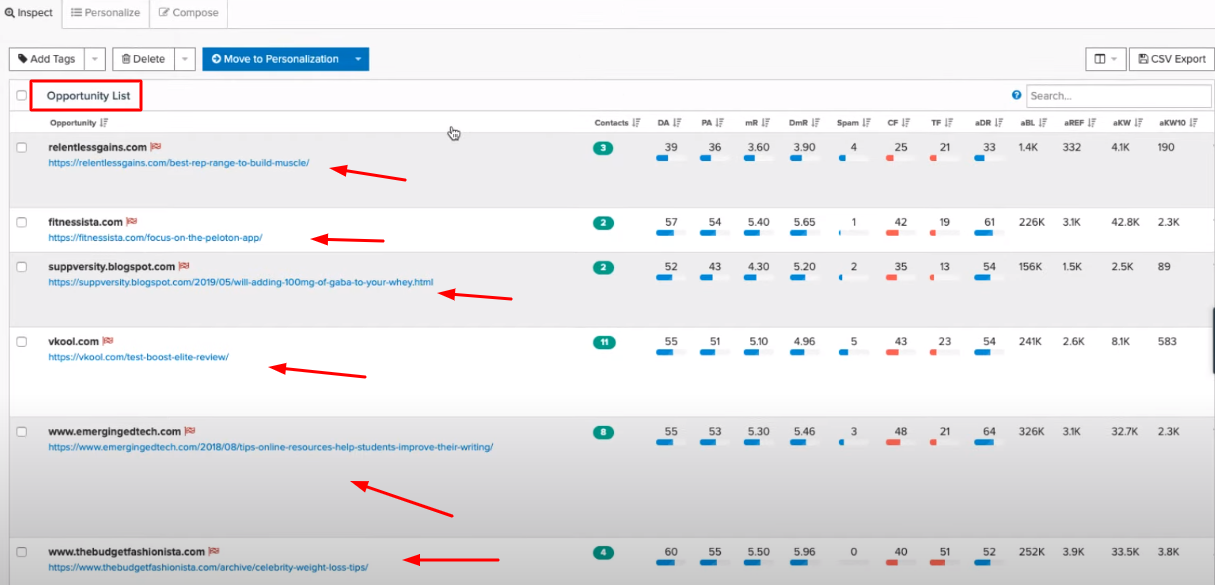This screenshot has height=585, width=1215.
Task: Check the relentlessgains.com row checkbox
Action: tap(22, 148)
